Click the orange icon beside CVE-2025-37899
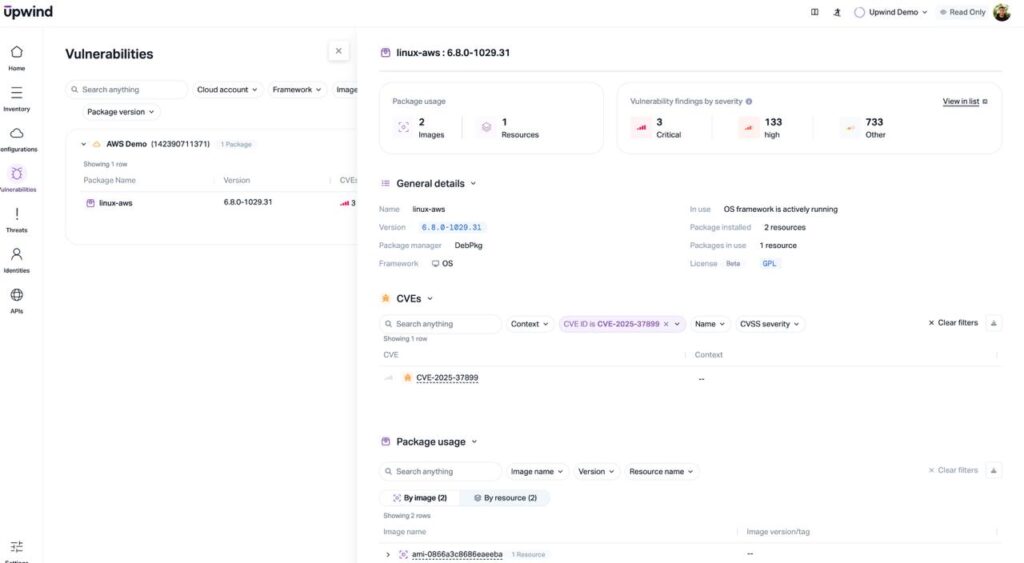The height and width of the screenshot is (563, 1024). 408,378
